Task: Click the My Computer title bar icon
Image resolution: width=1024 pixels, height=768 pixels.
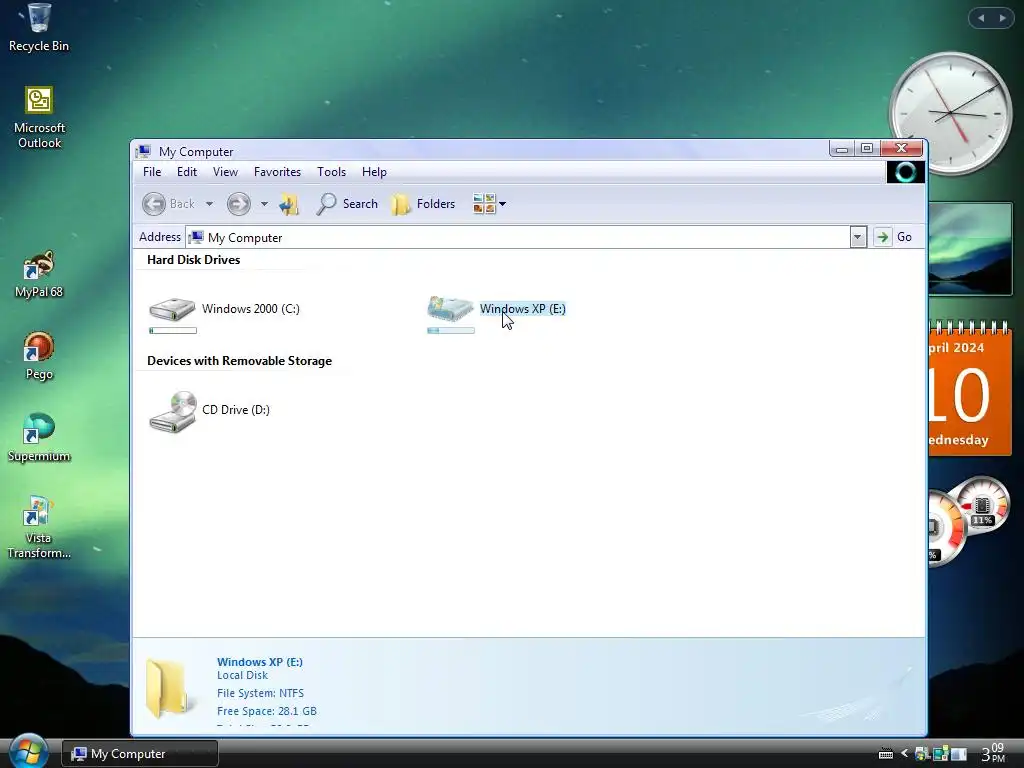Action: (x=143, y=152)
